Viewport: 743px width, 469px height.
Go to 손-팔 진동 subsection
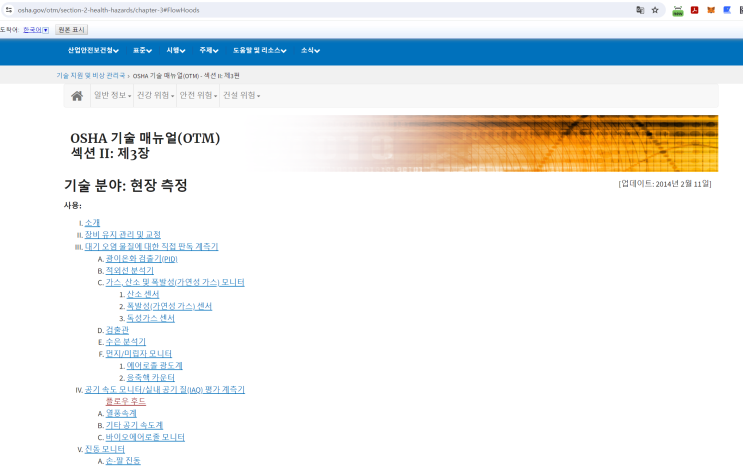[x=123, y=461]
